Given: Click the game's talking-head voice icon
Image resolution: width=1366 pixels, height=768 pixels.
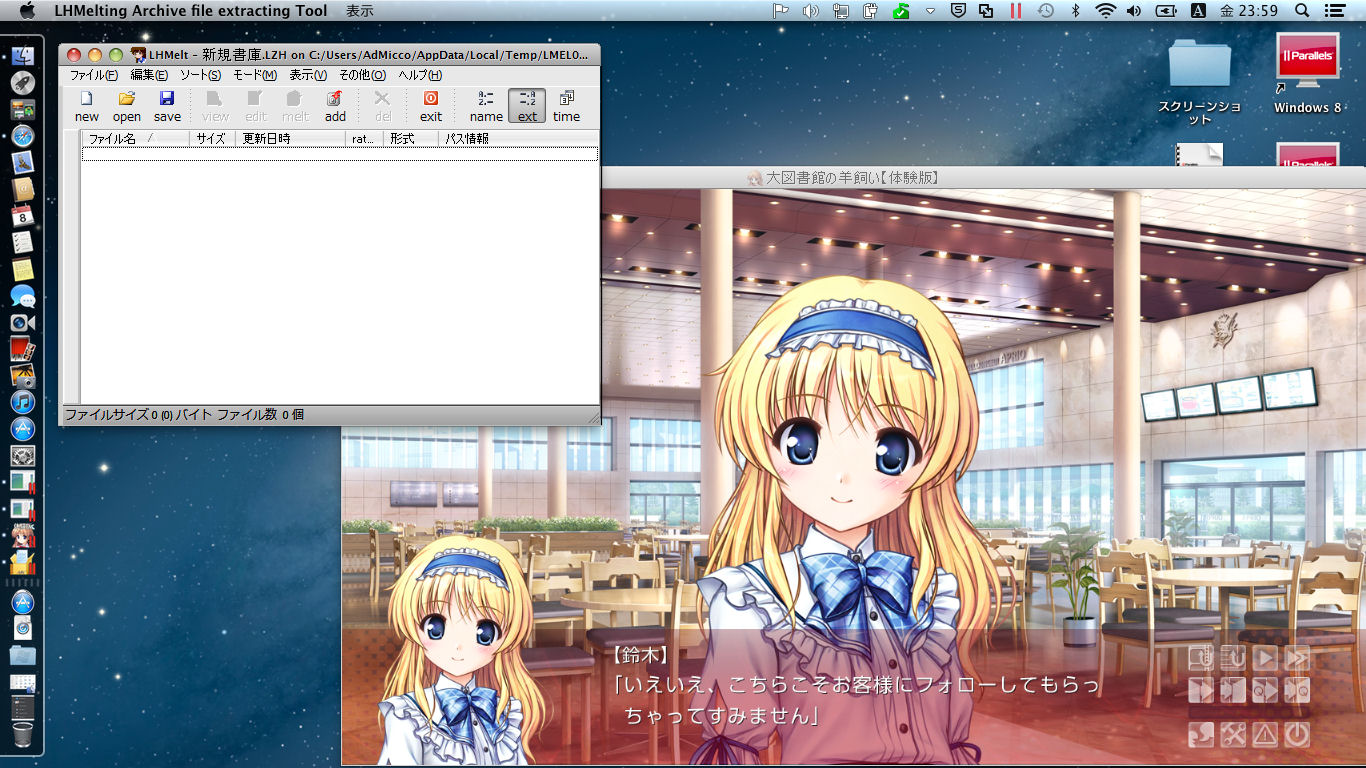Looking at the screenshot, I should [x=1201, y=735].
